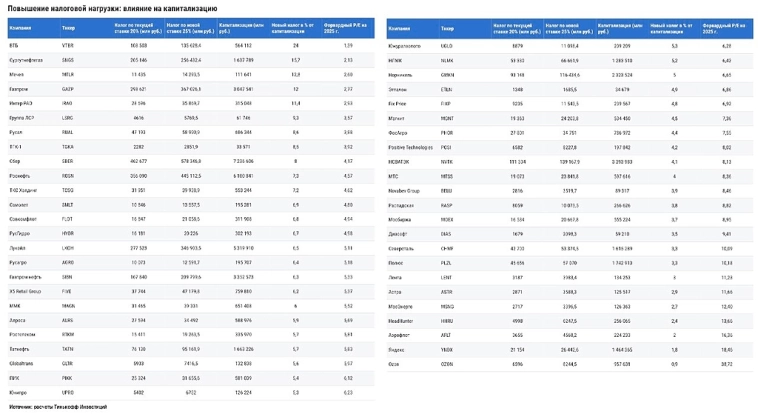Click the Роснефть company cell
The width and height of the screenshot is (758, 414).
[20, 173]
